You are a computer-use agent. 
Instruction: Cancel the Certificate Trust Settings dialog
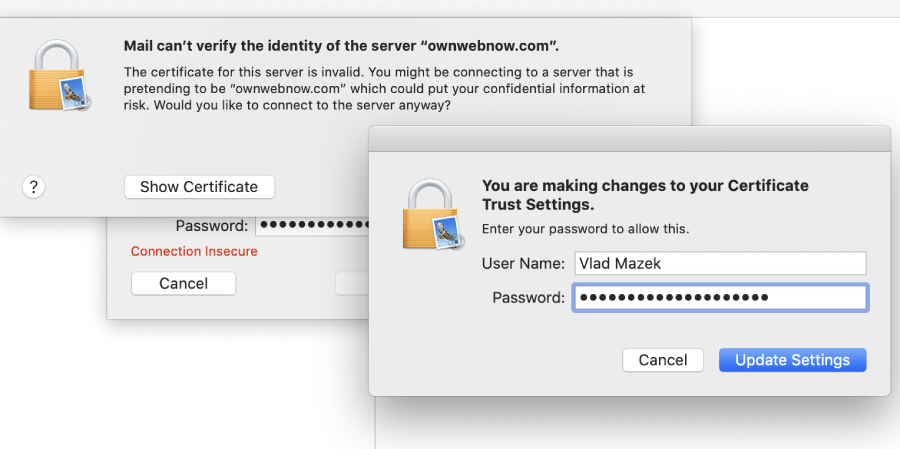coord(663,360)
